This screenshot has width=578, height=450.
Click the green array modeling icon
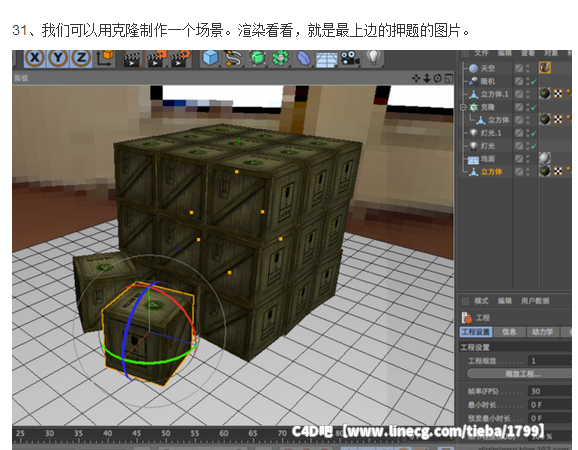click(x=280, y=59)
